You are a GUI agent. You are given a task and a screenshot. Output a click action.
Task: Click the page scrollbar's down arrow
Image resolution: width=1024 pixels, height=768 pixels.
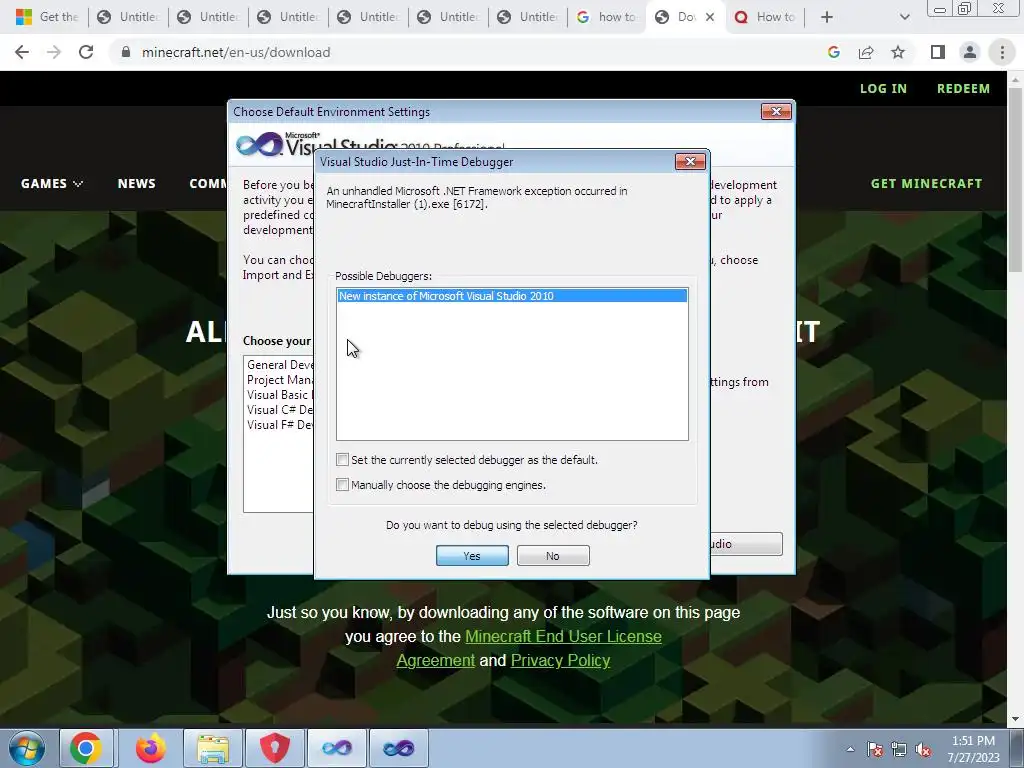[1015, 719]
